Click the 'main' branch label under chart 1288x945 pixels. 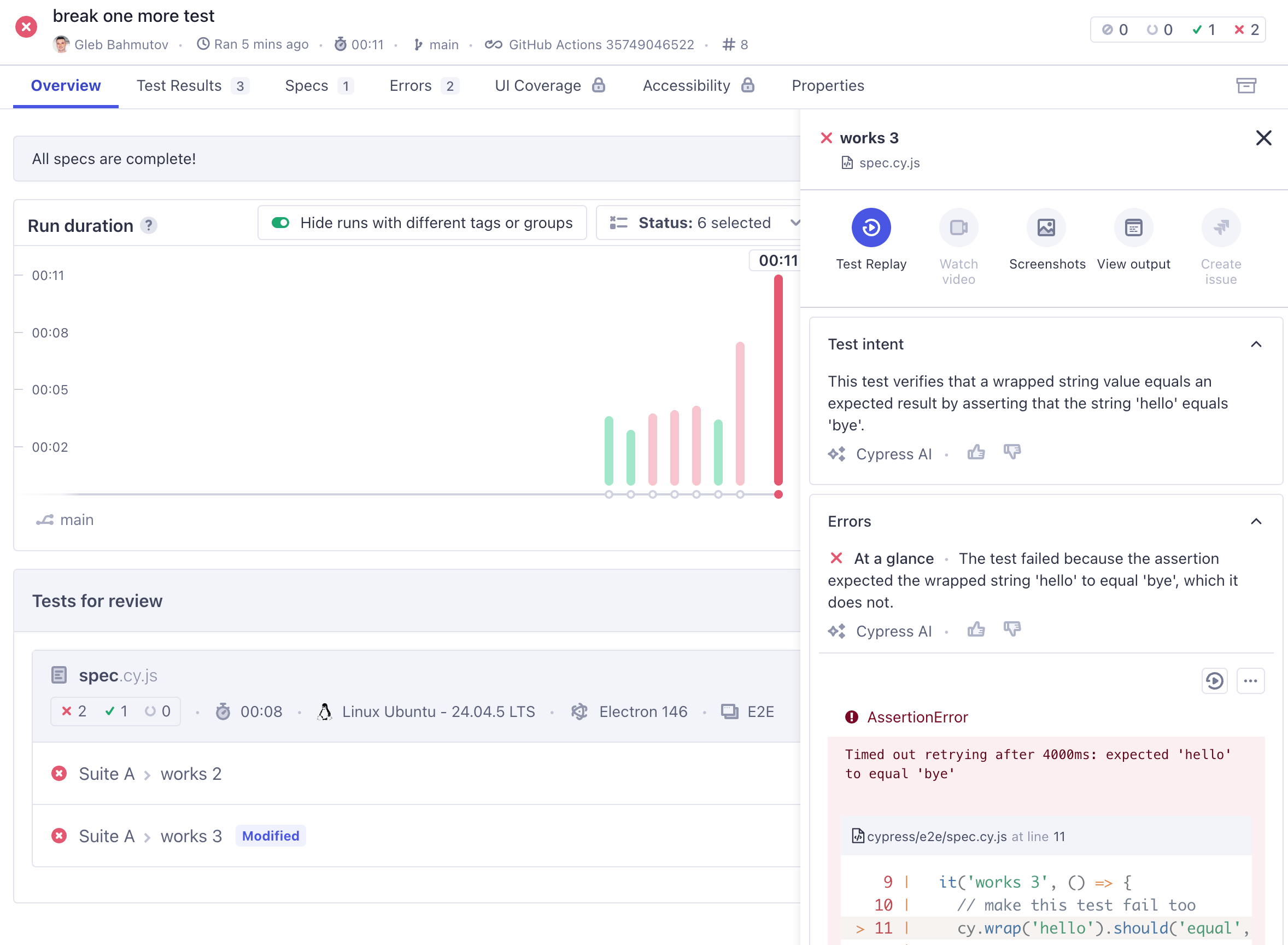click(x=77, y=520)
